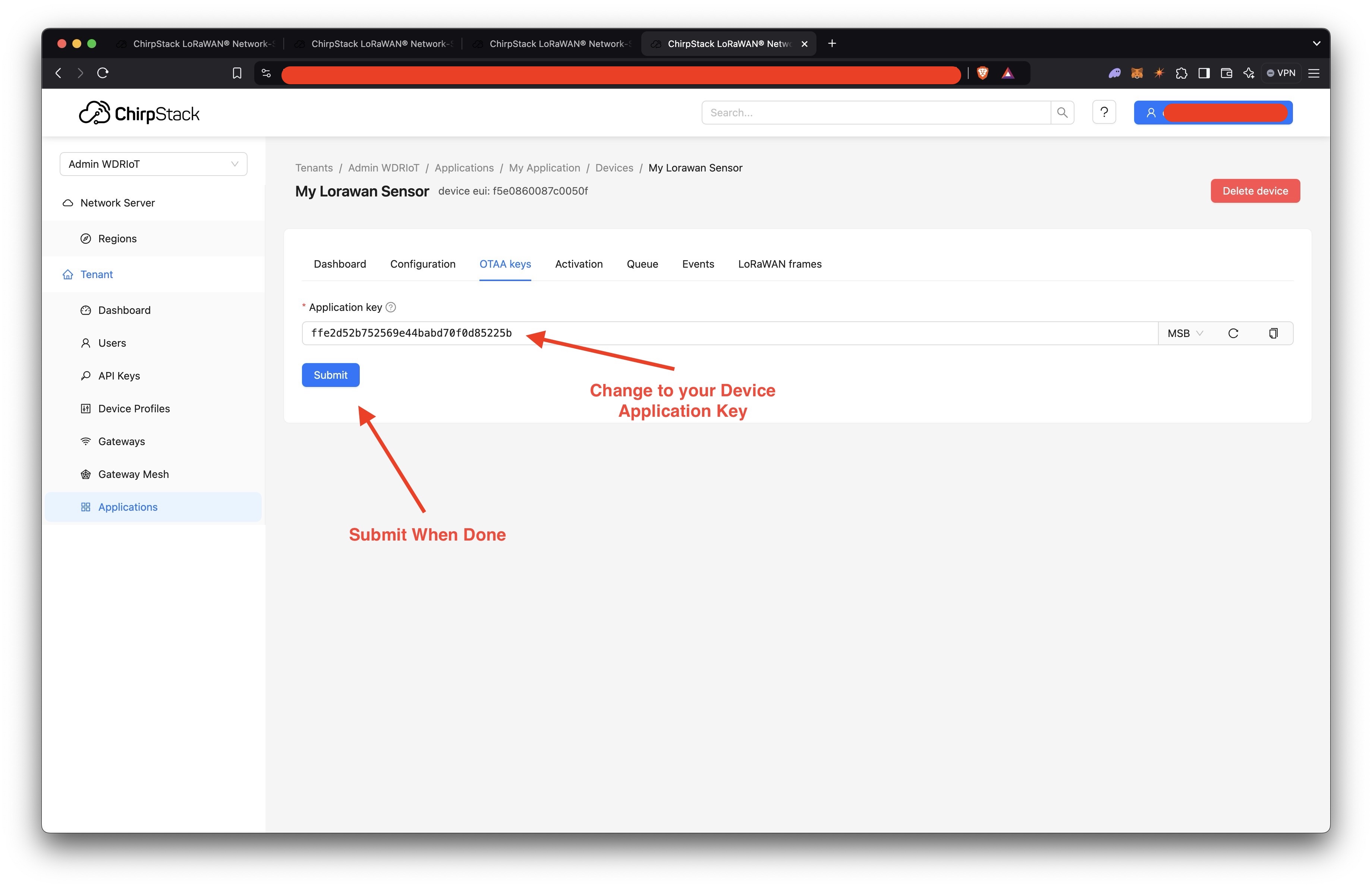Viewport: 1372px width, 888px height.
Task: Go forward with browser forward arrow
Action: click(x=80, y=73)
